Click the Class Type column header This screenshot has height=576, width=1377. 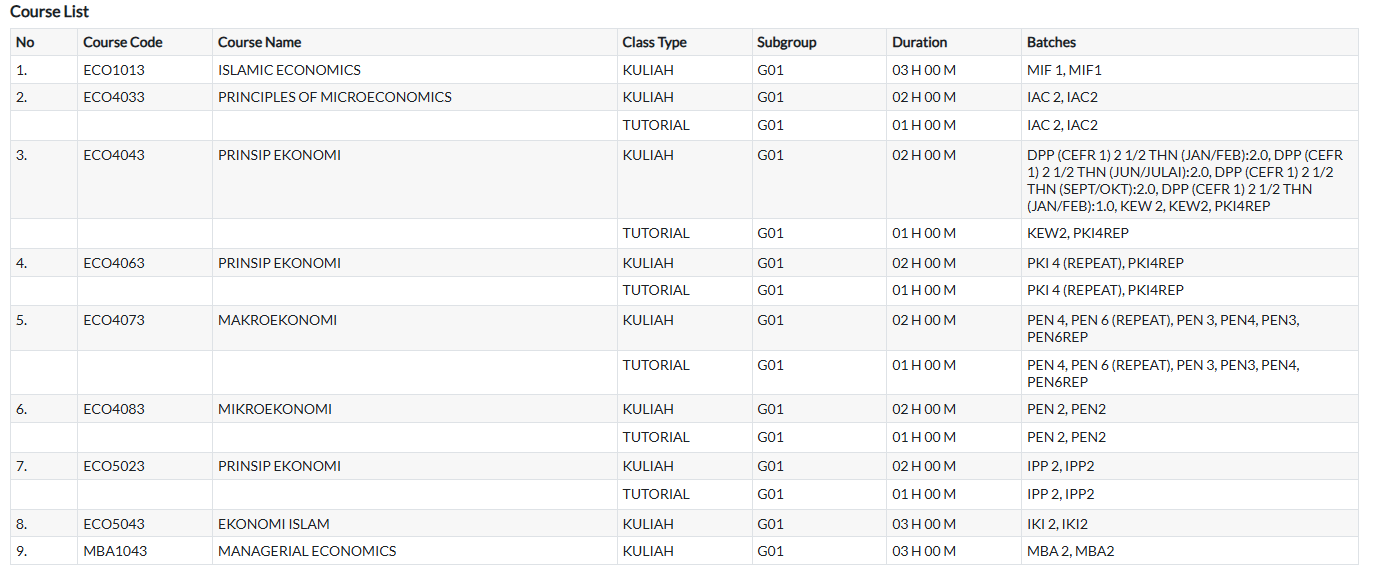pos(654,42)
